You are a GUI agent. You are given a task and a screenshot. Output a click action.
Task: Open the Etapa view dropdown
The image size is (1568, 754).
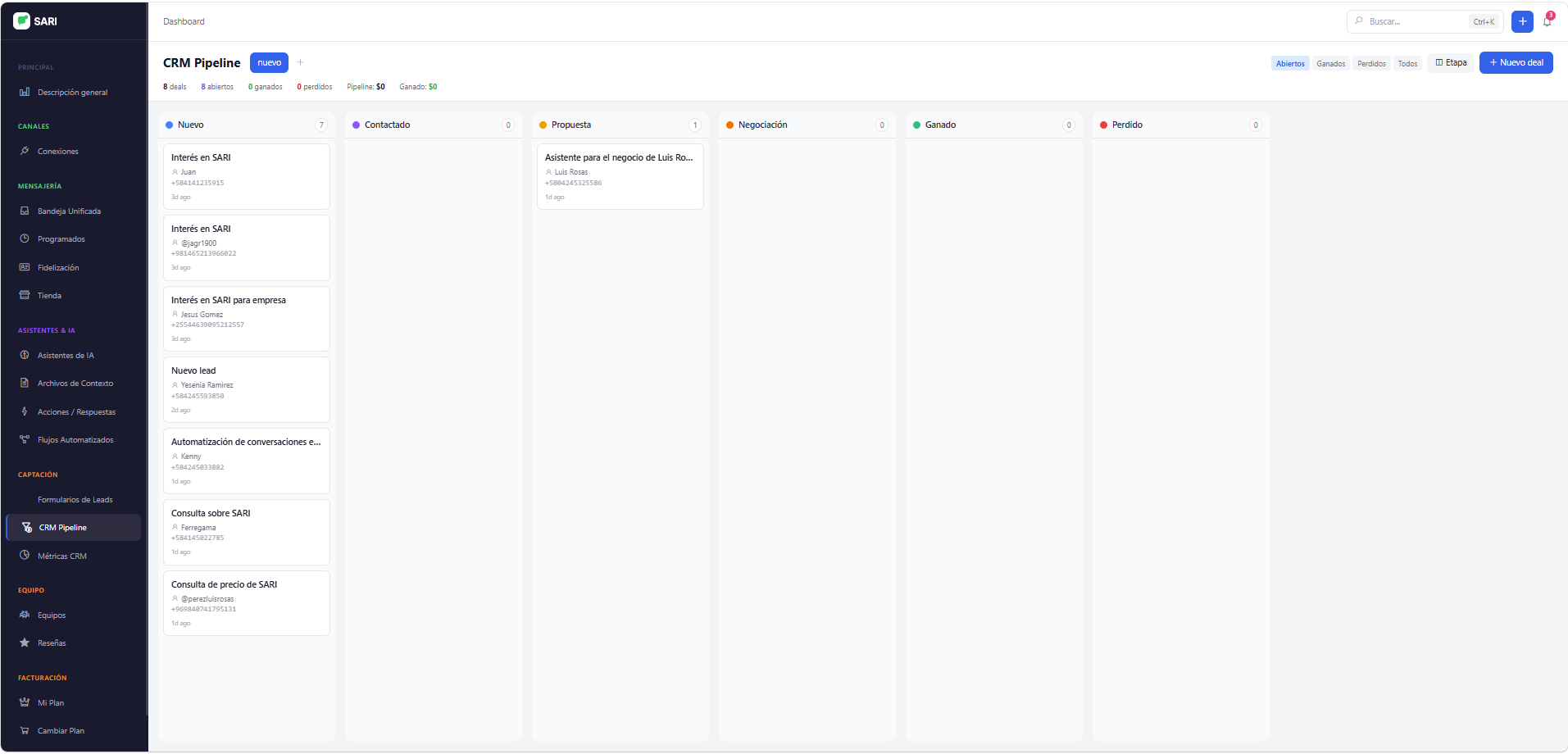[1451, 62]
